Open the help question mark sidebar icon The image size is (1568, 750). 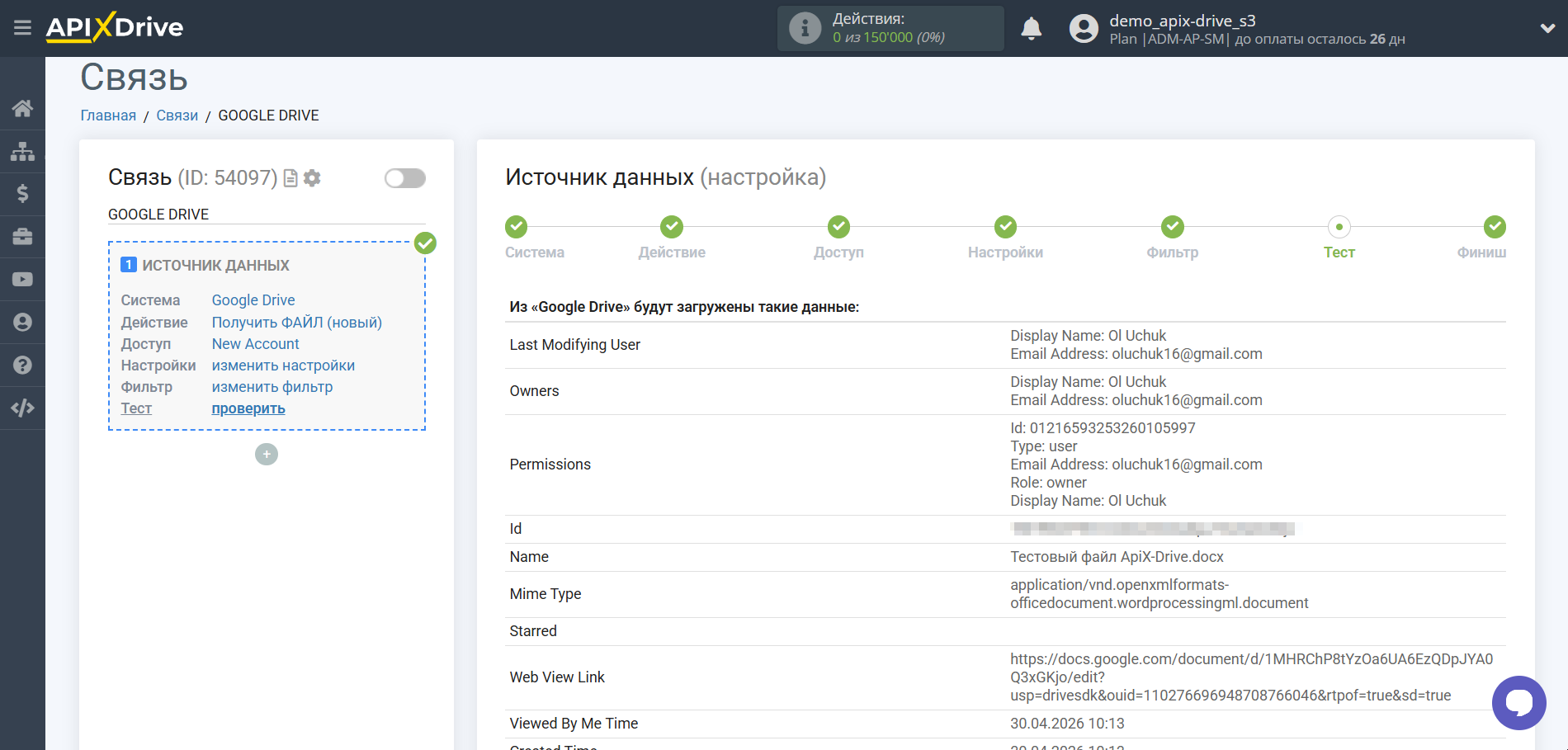pyautogui.click(x=22, y=365)
